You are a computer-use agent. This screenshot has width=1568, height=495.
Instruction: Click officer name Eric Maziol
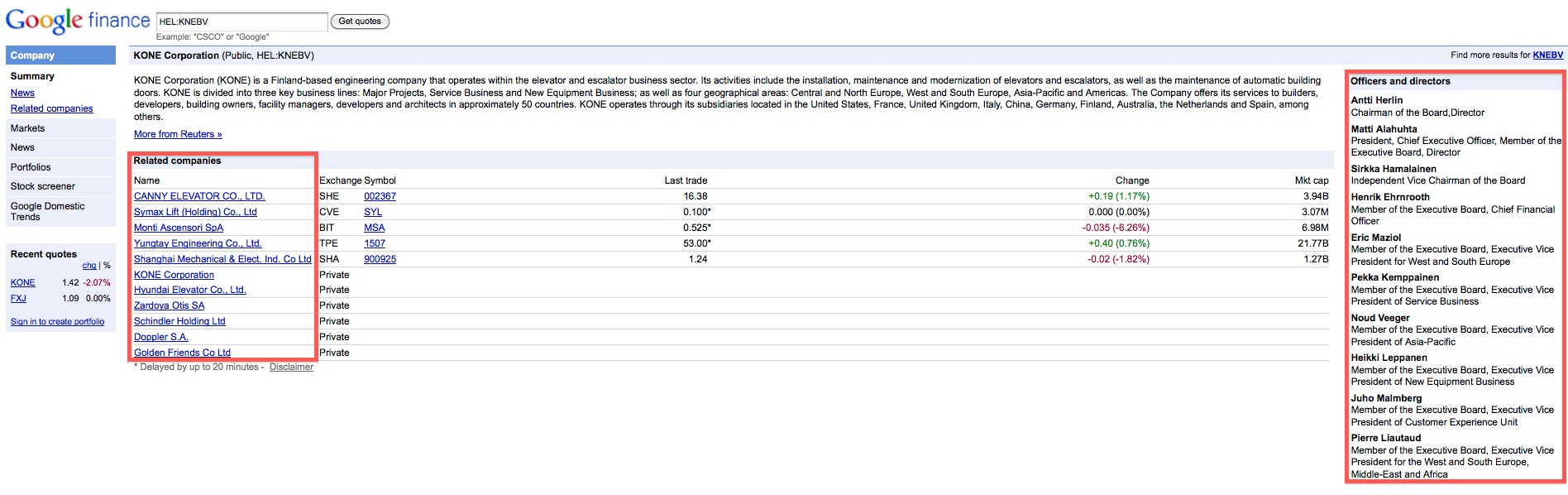tap(1375, 238)
